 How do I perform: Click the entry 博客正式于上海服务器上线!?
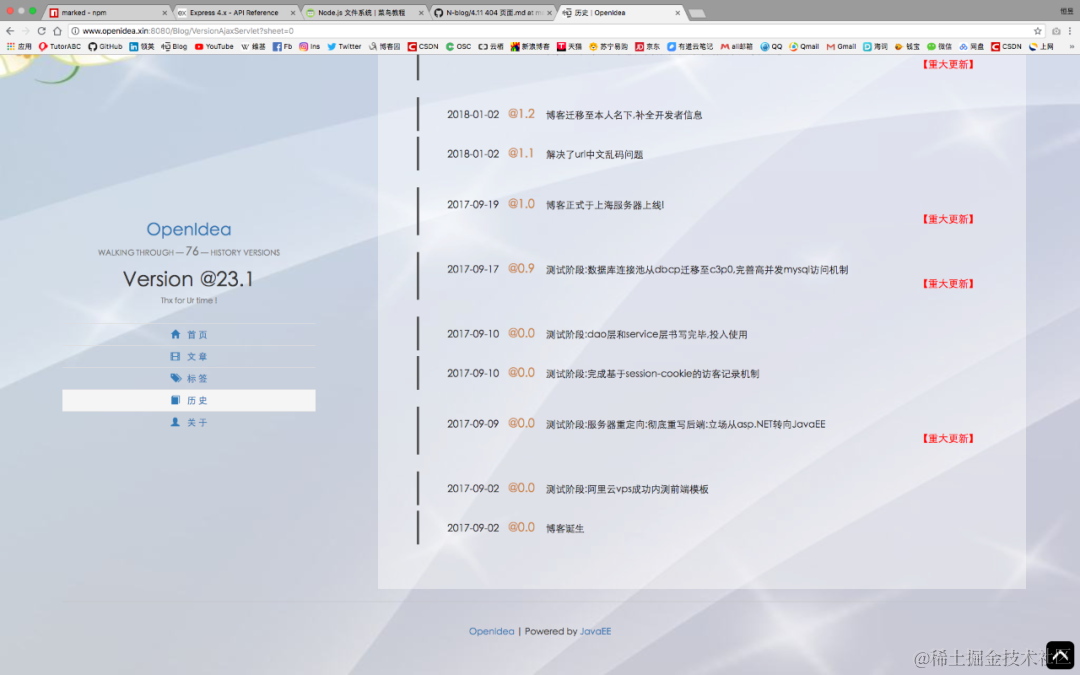605,205
